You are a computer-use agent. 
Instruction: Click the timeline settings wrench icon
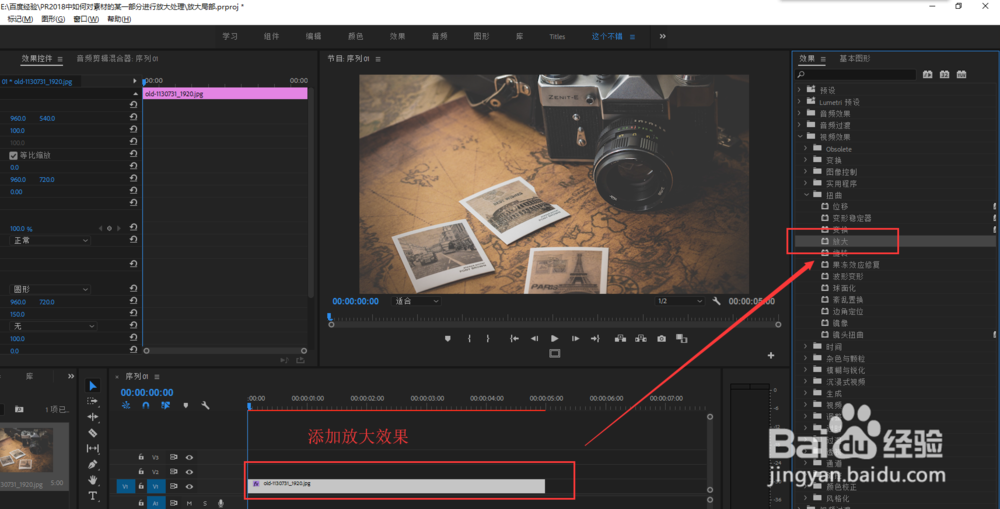pos(205,405)
